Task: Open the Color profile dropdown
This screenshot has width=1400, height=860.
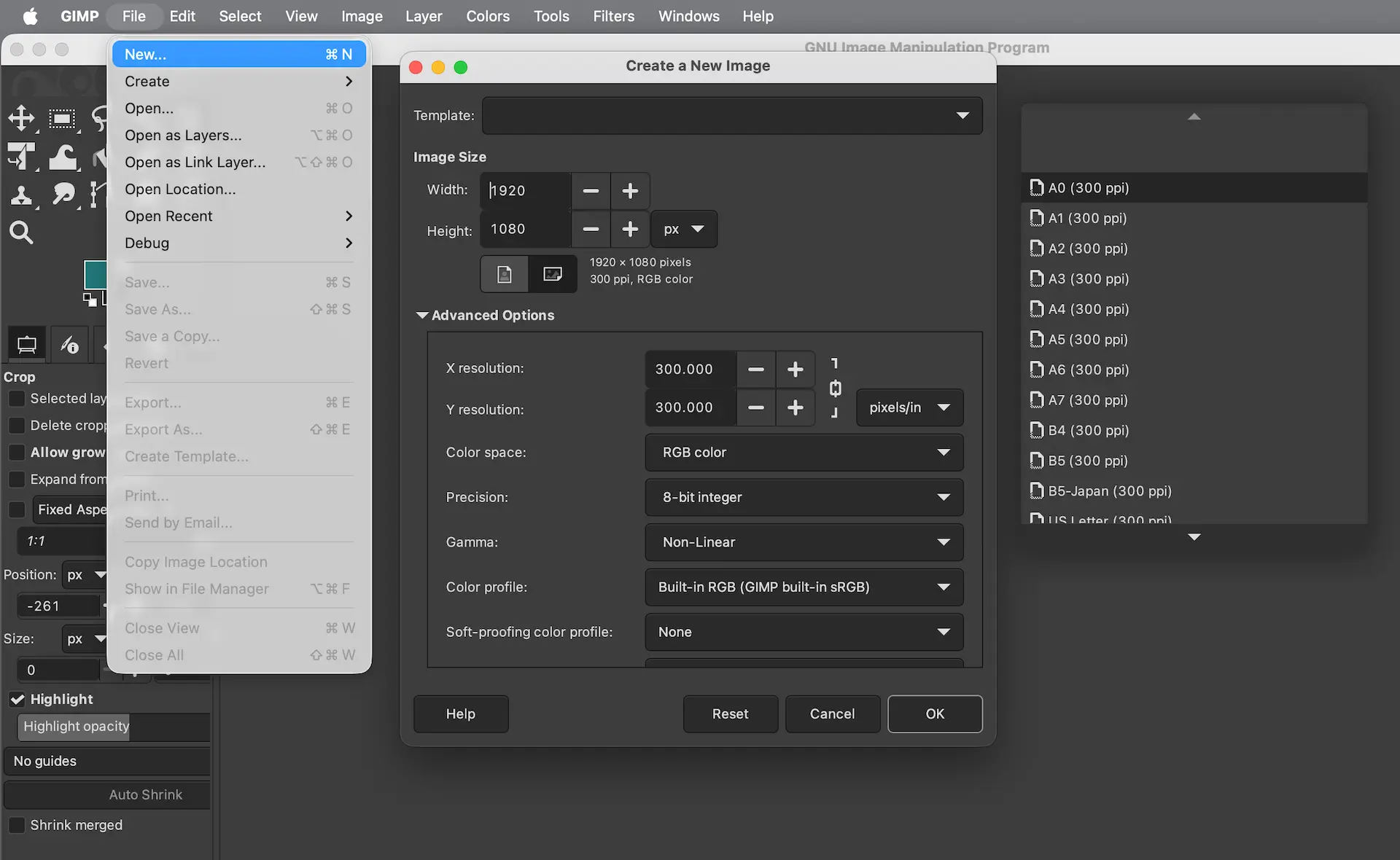Action: point(804,587)
